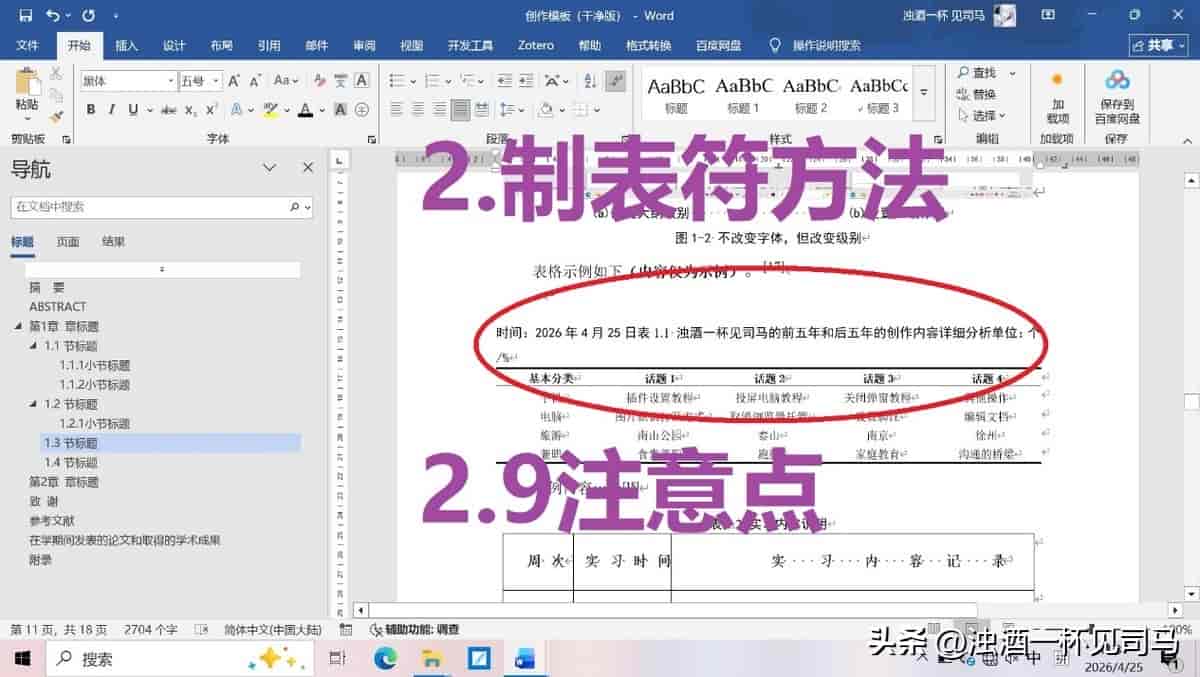Open Windows Start menu
Image resolution: width=1200 pixels, height=677 pixels.
point(21,658)
